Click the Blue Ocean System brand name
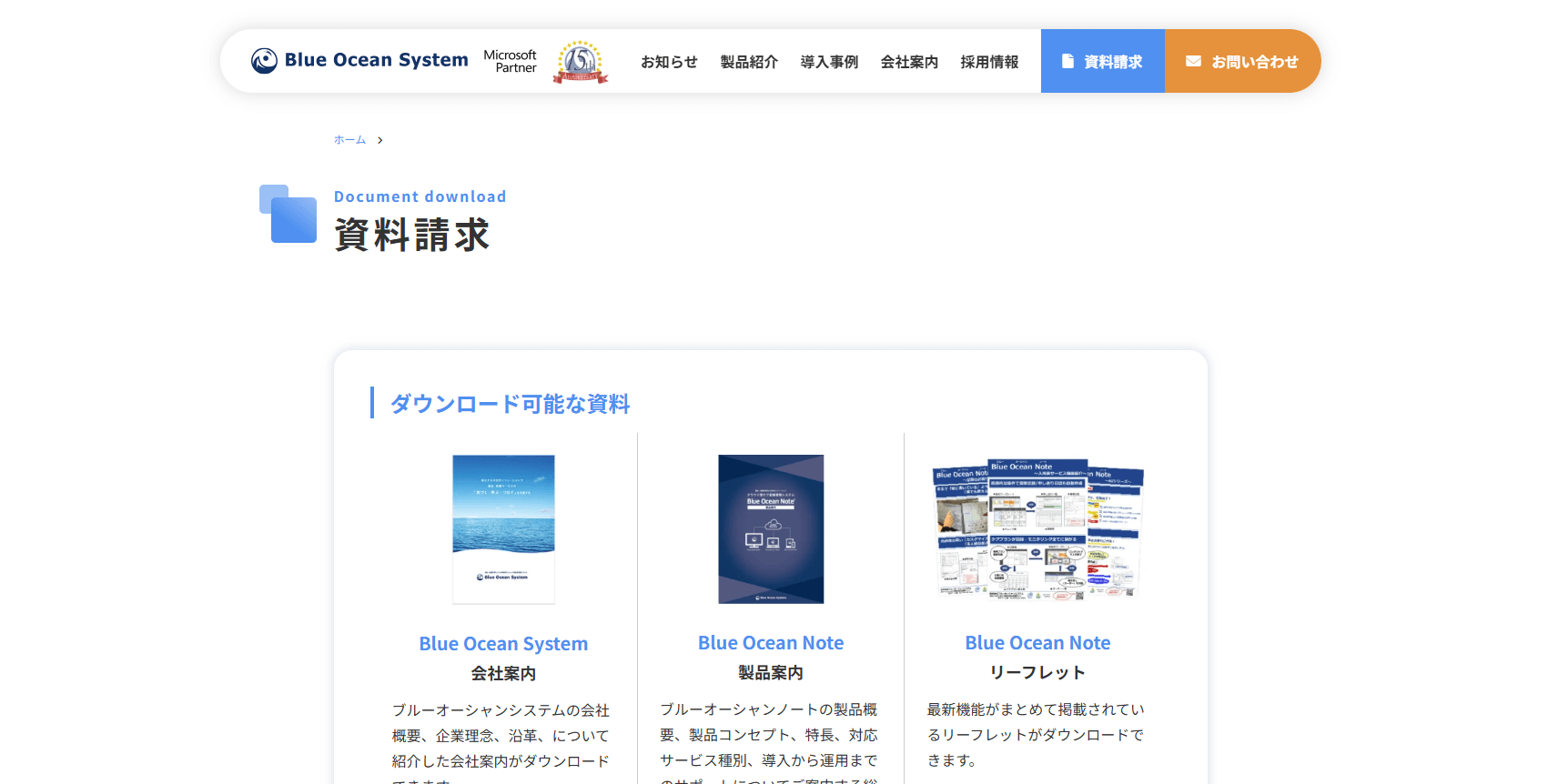 click(376, 60)
